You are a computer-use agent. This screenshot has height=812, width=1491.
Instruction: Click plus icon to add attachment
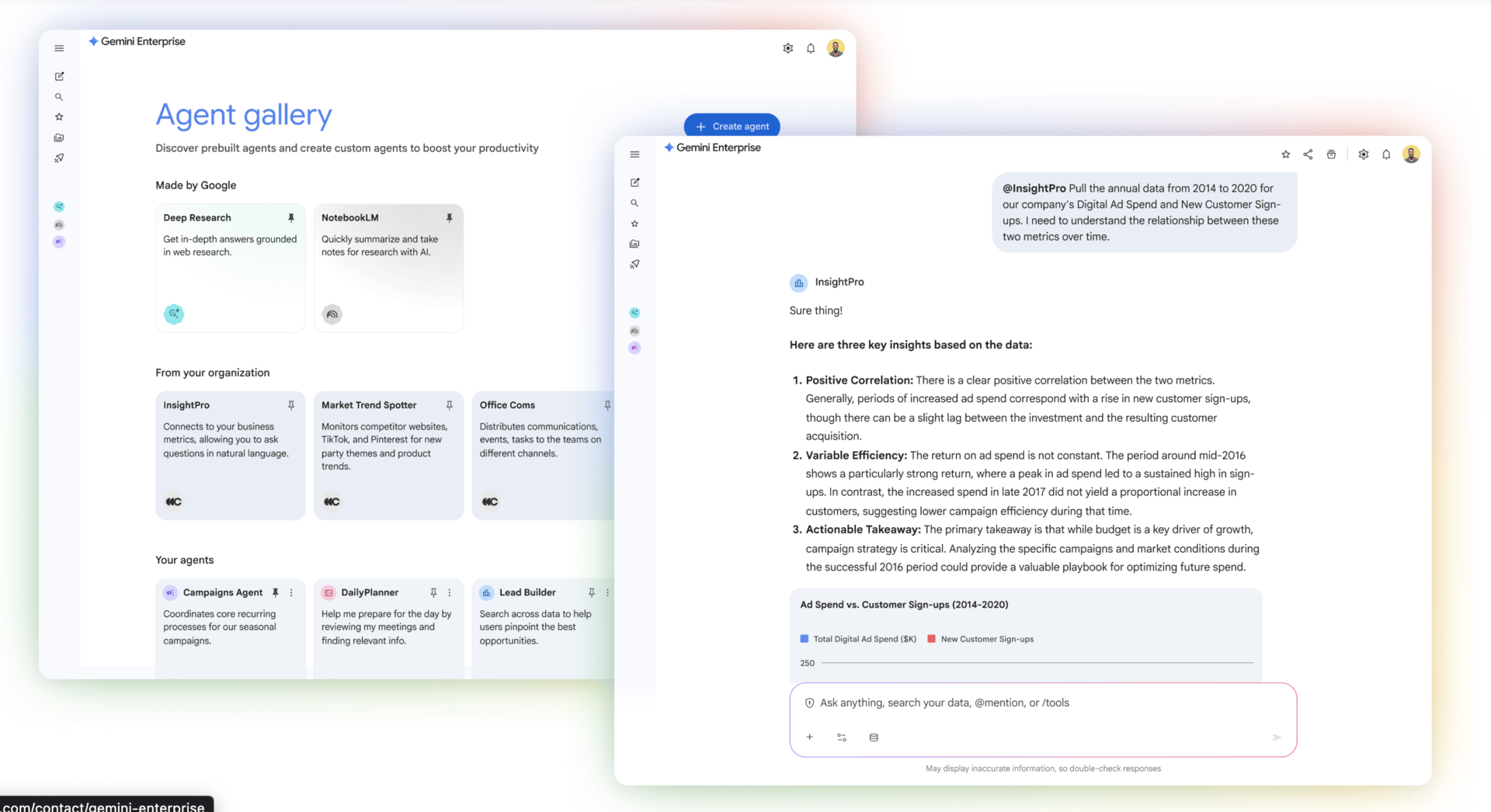(809, 737)
